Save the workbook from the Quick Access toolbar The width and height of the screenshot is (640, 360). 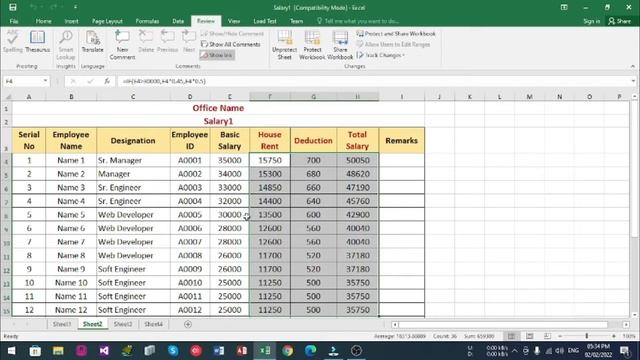click(x=13, y=7)
